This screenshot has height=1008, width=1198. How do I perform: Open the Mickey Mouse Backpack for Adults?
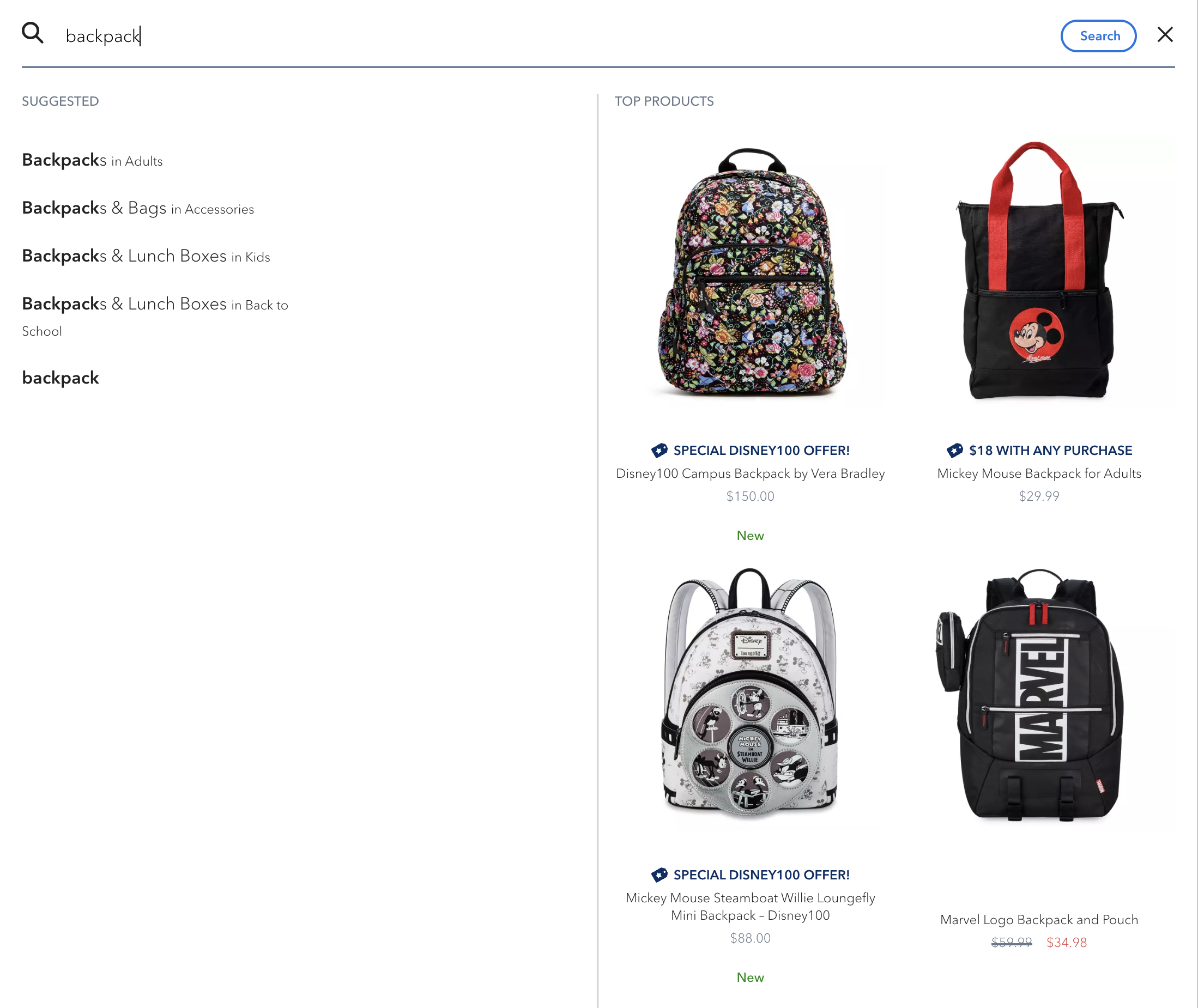tap(1038, 473)
